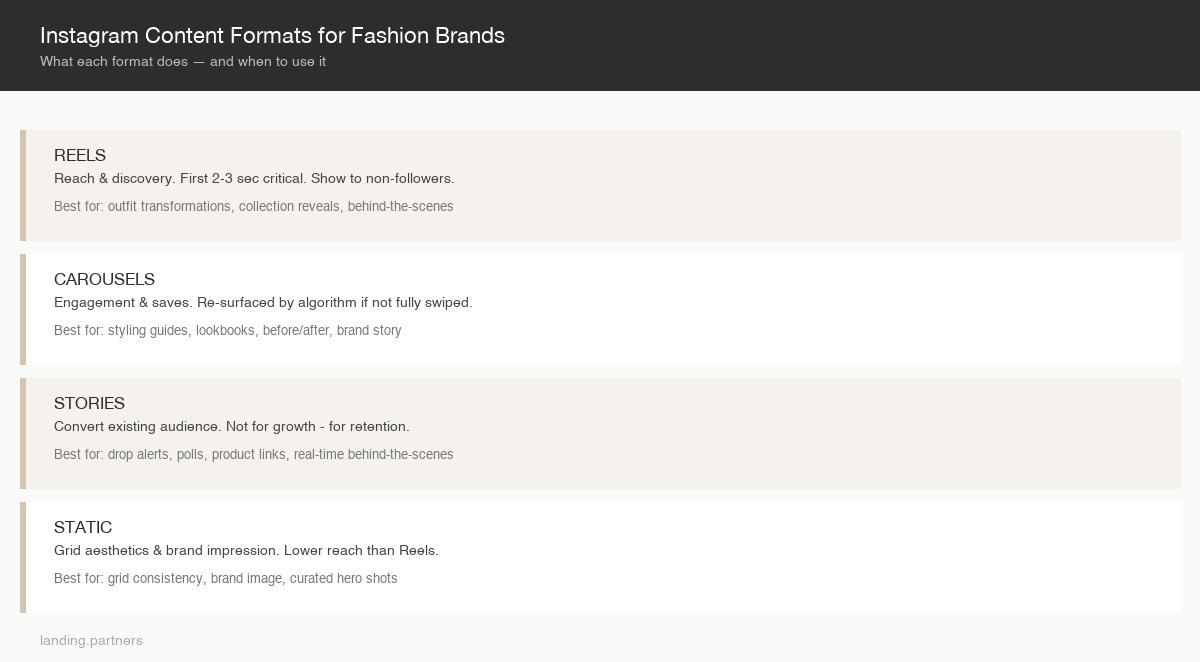Click the subtitle 'What each format does — and when to use it'
This screenshot has width=1200, height=662.
pyautogui.click(x=183, y=61)
